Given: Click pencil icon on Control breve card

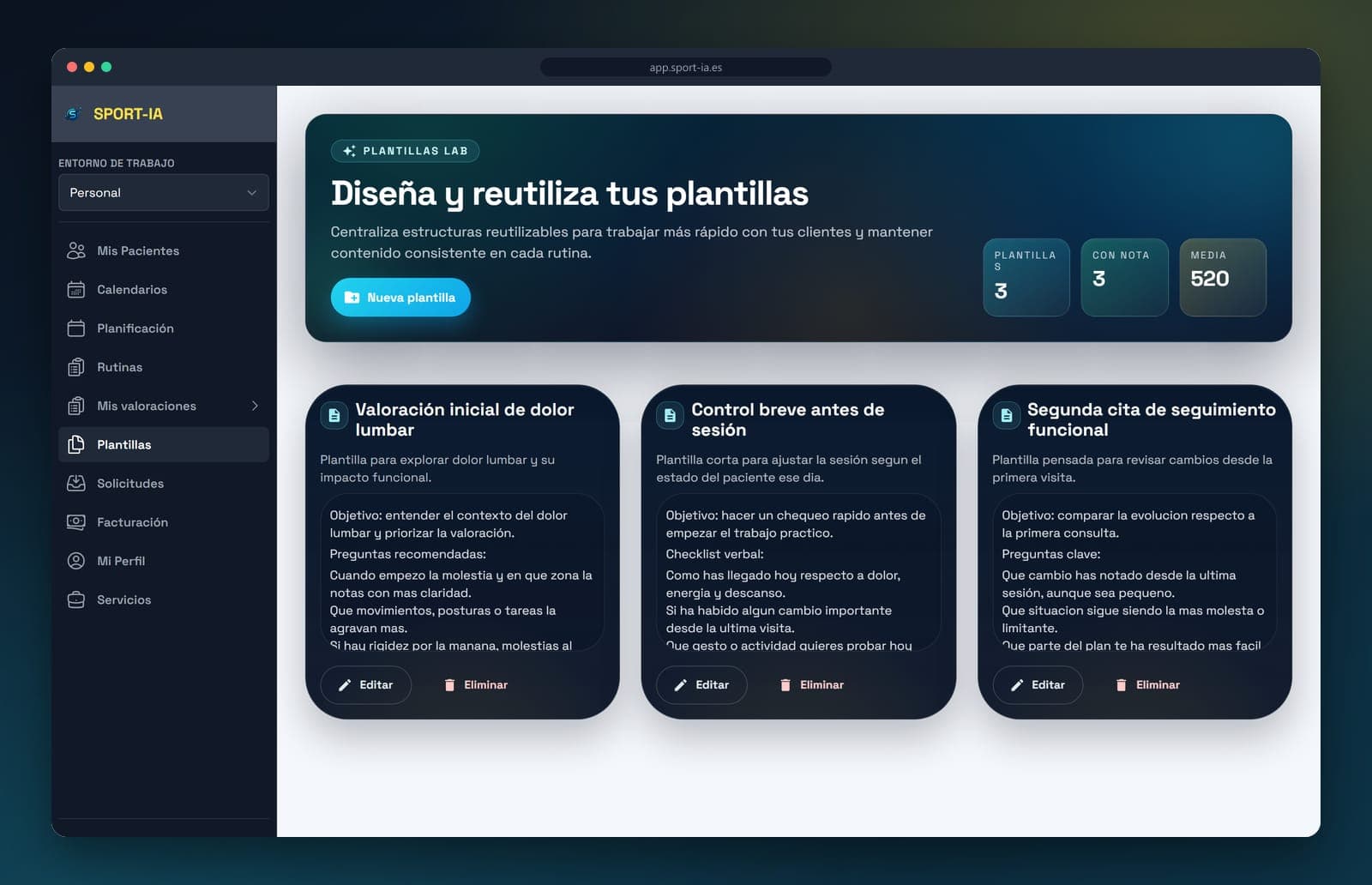Looking at the screenshot, I should click(x=681, y=685).
